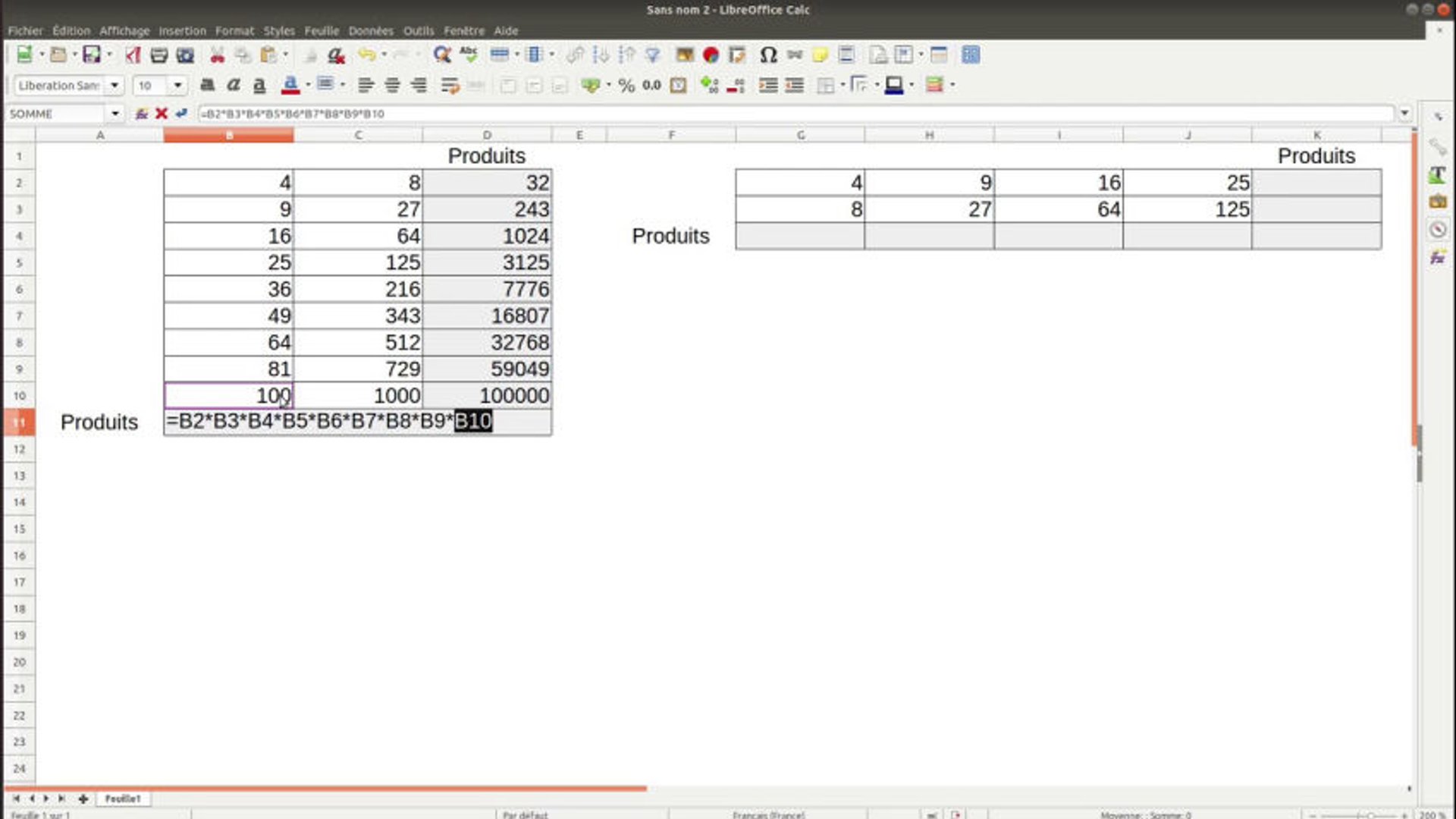Toggle Align Left
1456x819 pixels.
pyautogui.click(x=366, y=85)
